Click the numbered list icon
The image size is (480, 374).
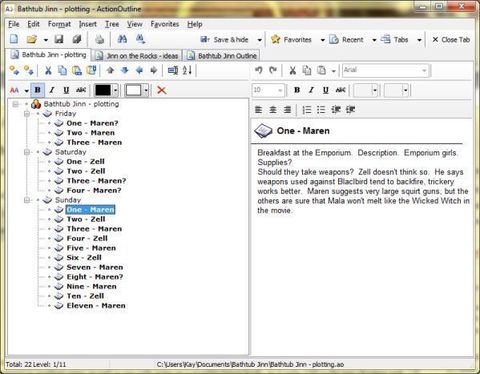point(306,109)
